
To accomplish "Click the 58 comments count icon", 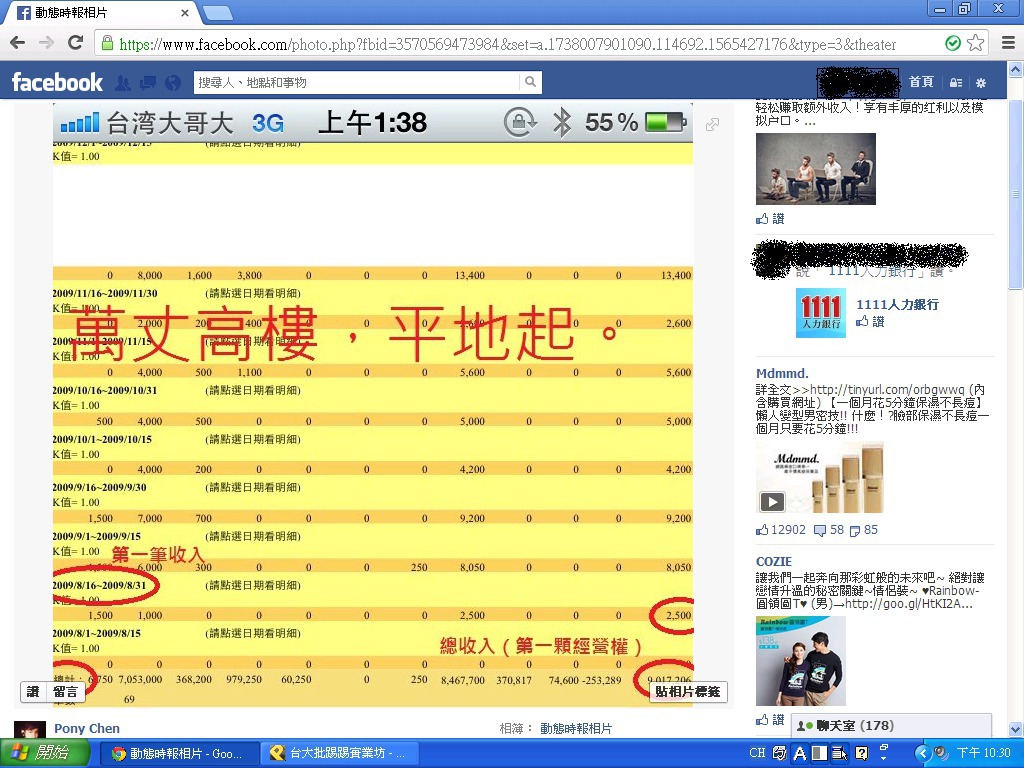I will point(829,530).
